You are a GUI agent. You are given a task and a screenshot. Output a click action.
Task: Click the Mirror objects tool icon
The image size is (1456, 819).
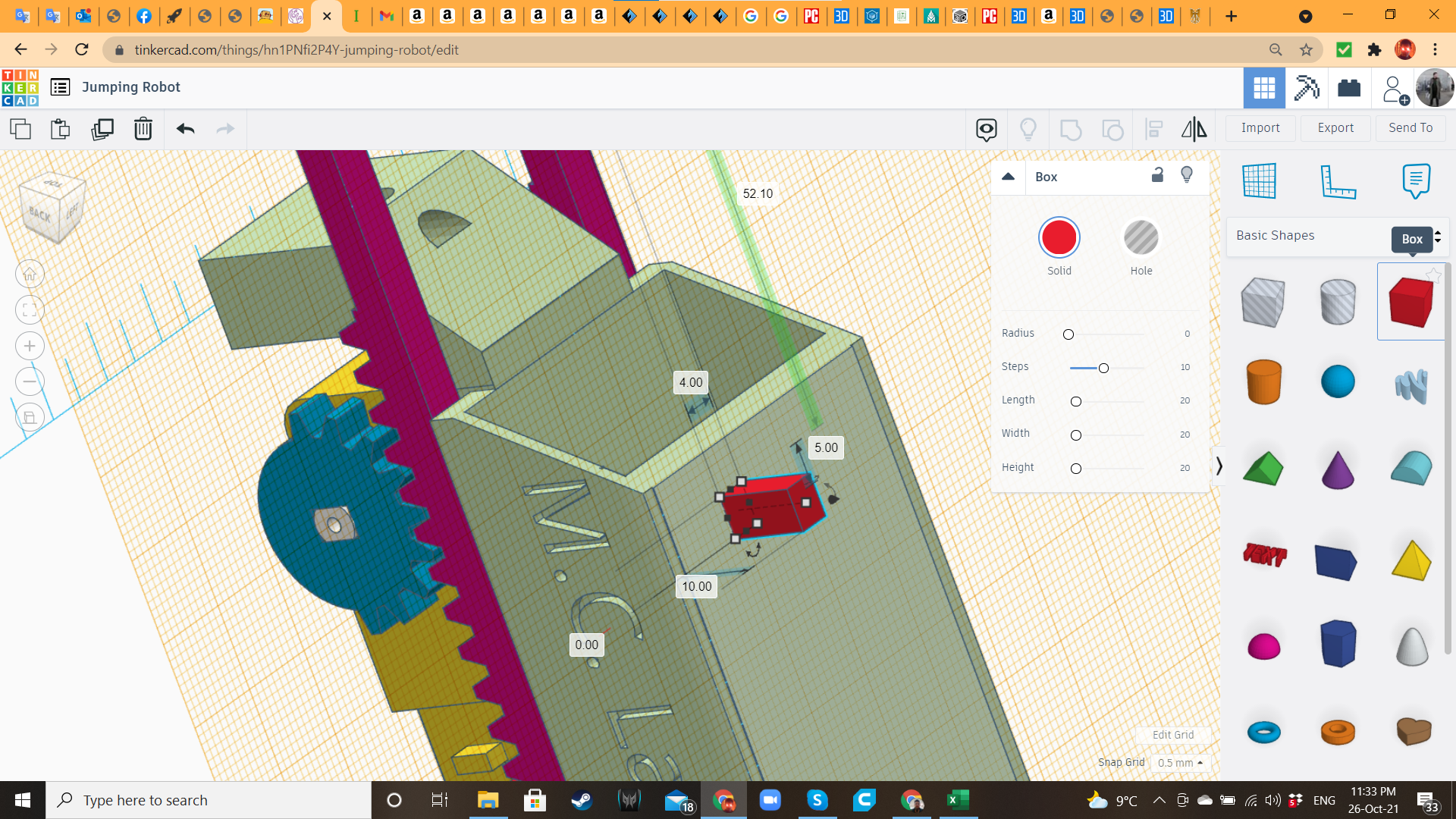coord(1194,129)
